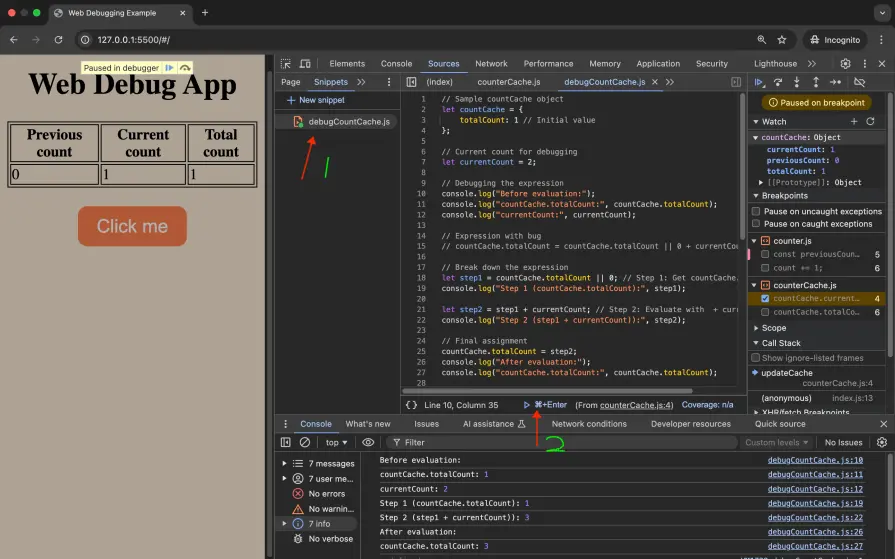Click the Step over next function icon
This screenshot has width=895, height=559.
[x=777, y=82]
